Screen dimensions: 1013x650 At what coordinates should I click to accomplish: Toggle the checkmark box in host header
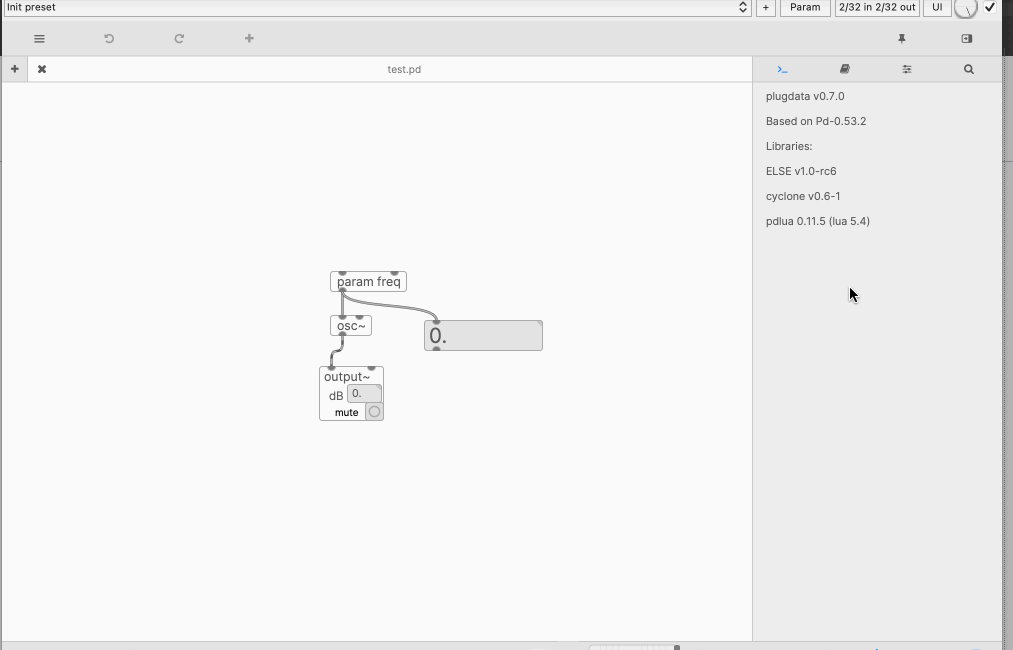tap(990, 8)
